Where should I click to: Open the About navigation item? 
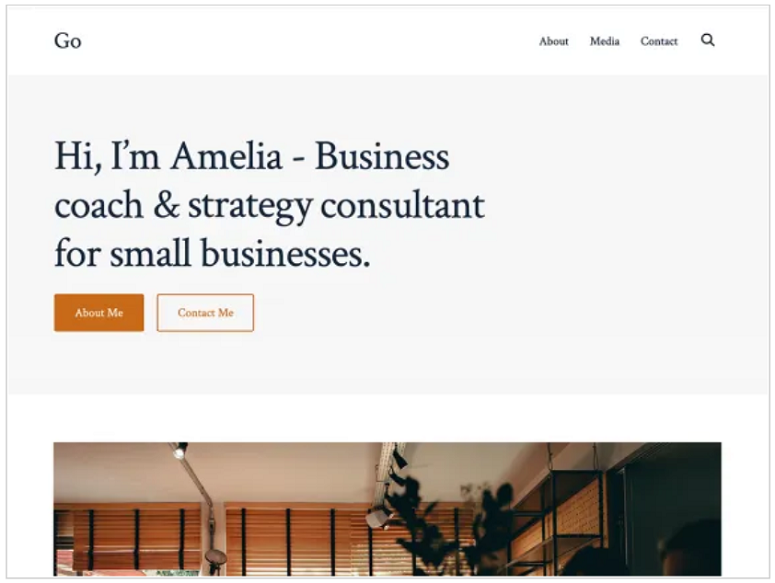point(554,42)
